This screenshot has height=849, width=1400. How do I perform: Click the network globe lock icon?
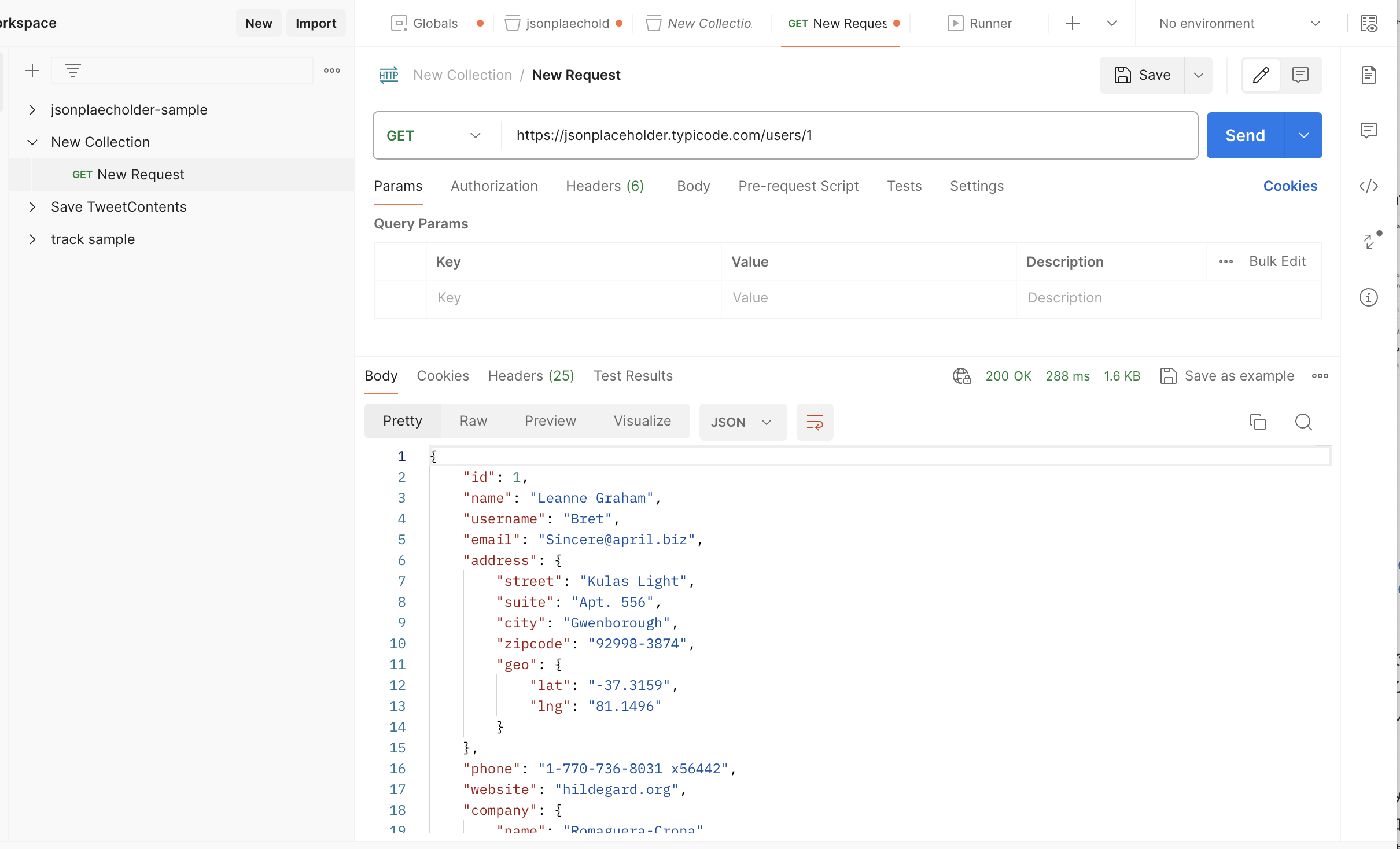coord(961,376)
